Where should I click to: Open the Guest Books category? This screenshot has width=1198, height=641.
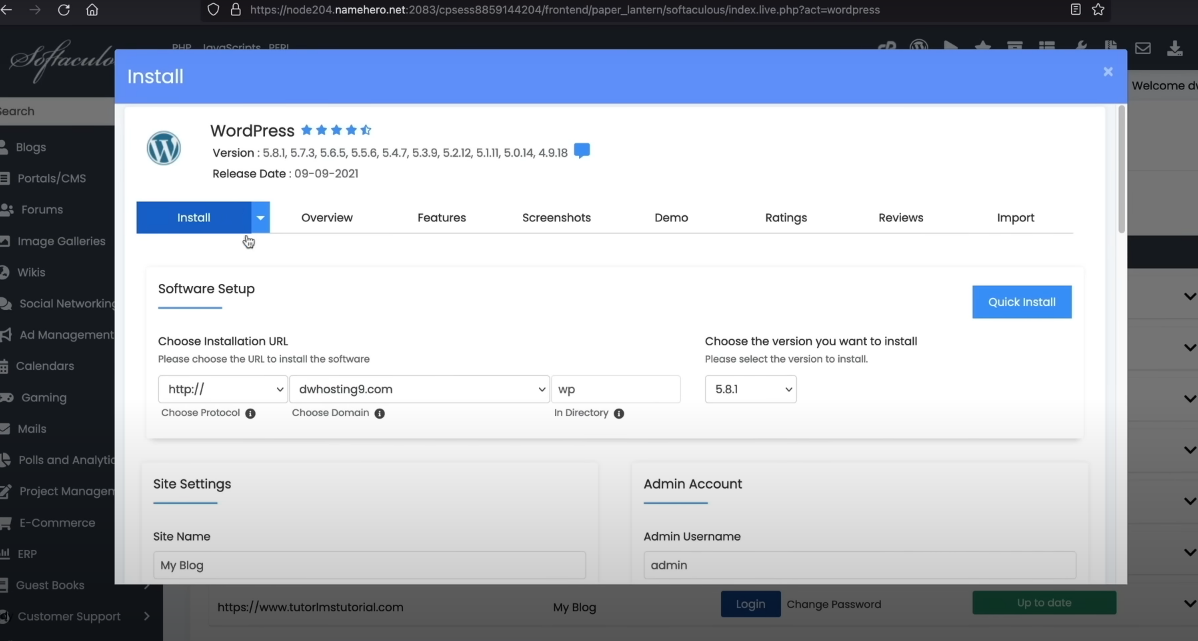[x=50, y=585]
